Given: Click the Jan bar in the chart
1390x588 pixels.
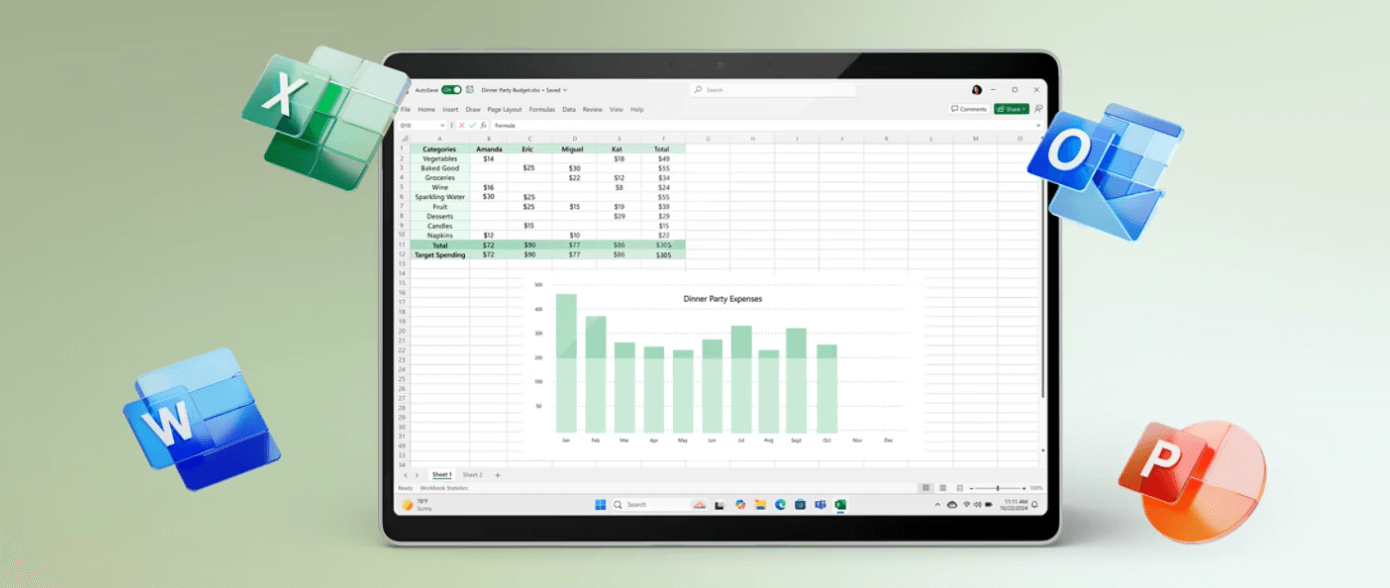Looking at the screenshot, I should (x=566, y=362).
